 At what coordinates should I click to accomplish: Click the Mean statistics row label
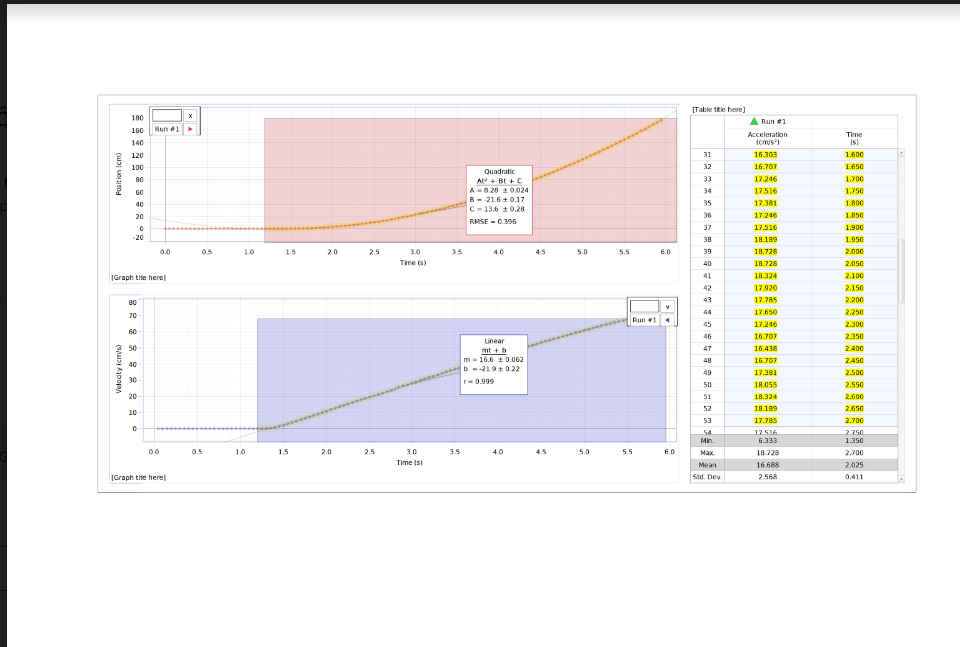[x=707, y=465]
